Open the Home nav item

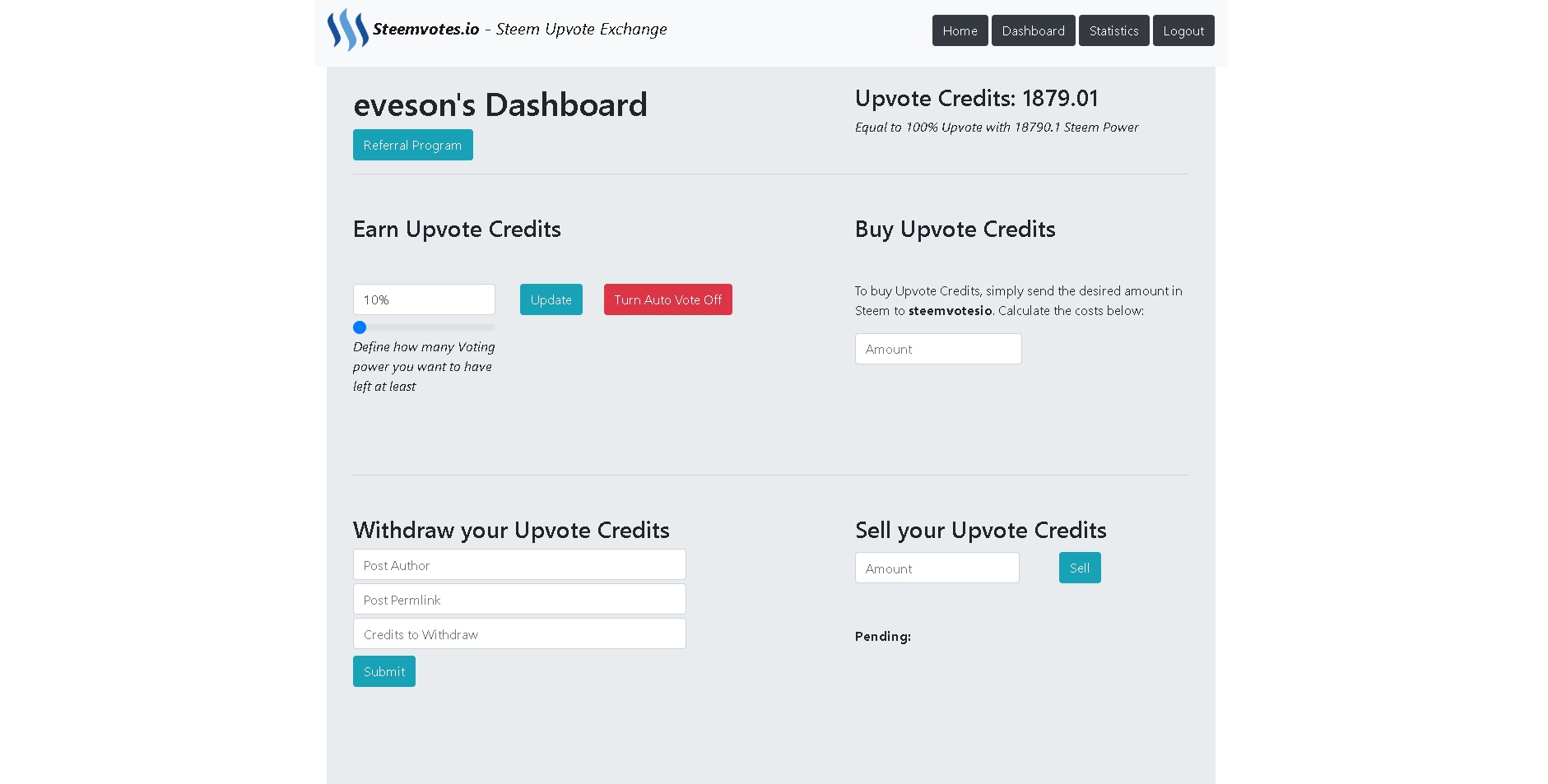(x=960, y=30)
